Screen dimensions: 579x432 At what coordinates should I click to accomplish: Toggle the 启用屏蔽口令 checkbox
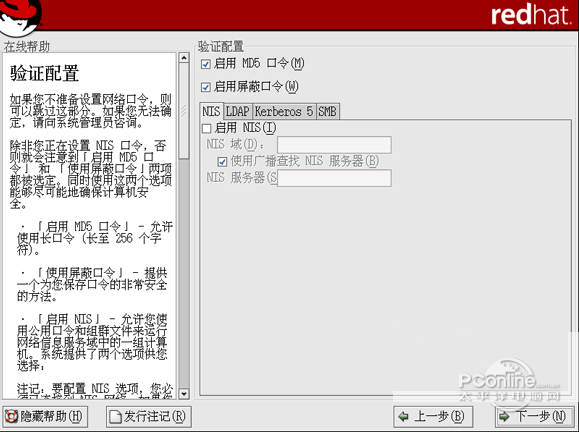(206, 88)
